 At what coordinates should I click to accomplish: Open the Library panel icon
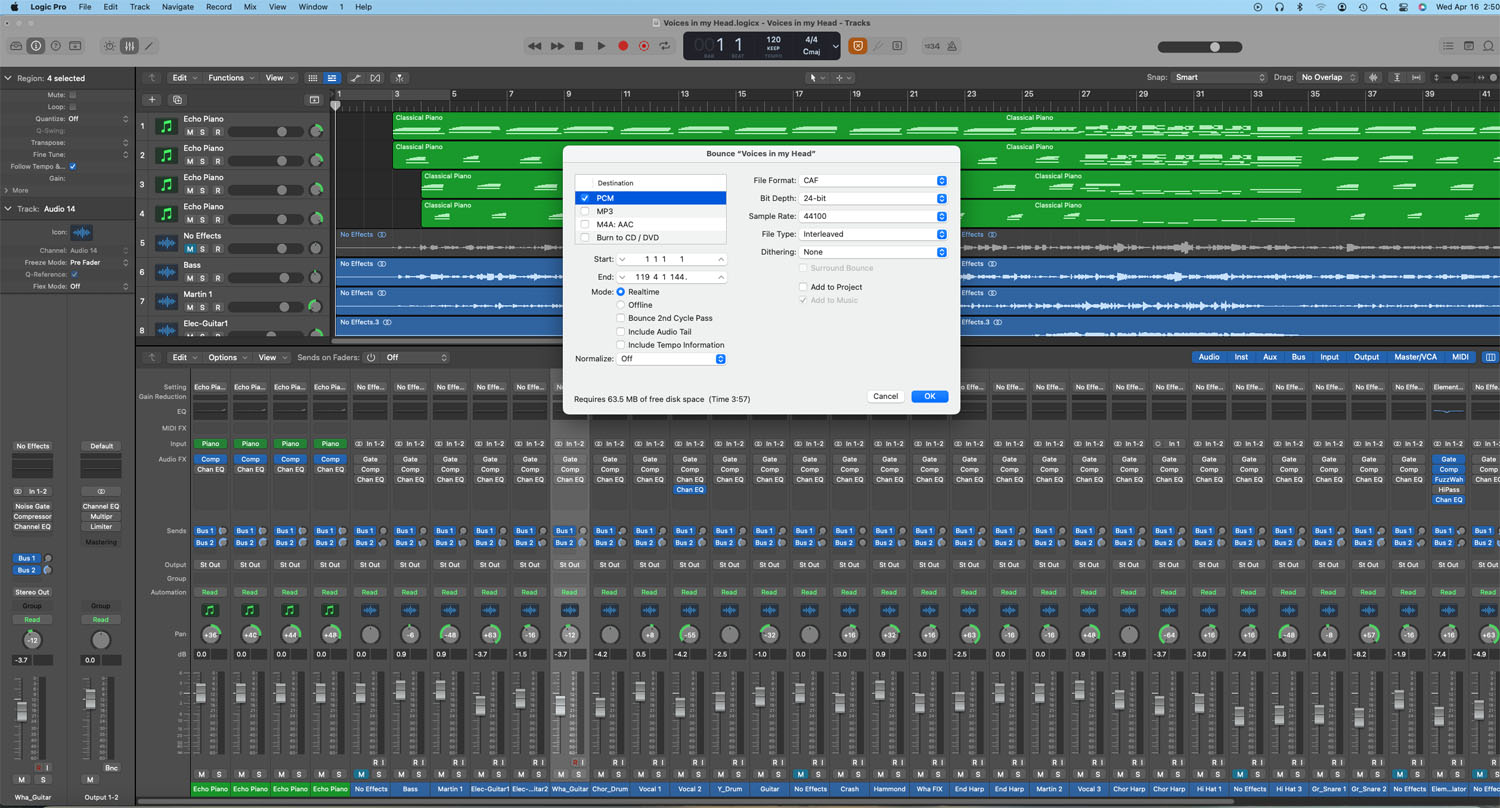tap(16, 46)
